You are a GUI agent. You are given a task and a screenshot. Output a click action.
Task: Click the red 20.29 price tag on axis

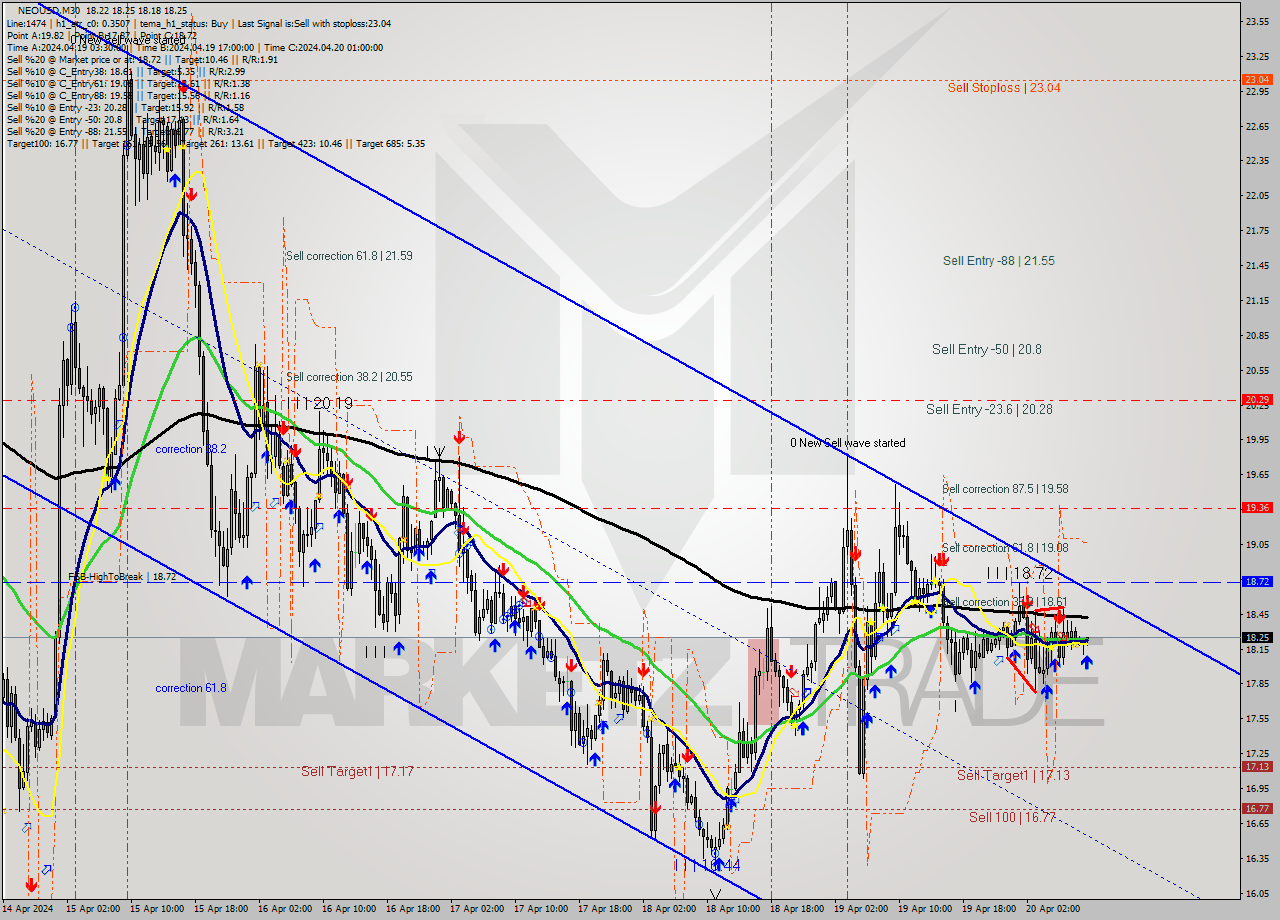pos(1256,399)
